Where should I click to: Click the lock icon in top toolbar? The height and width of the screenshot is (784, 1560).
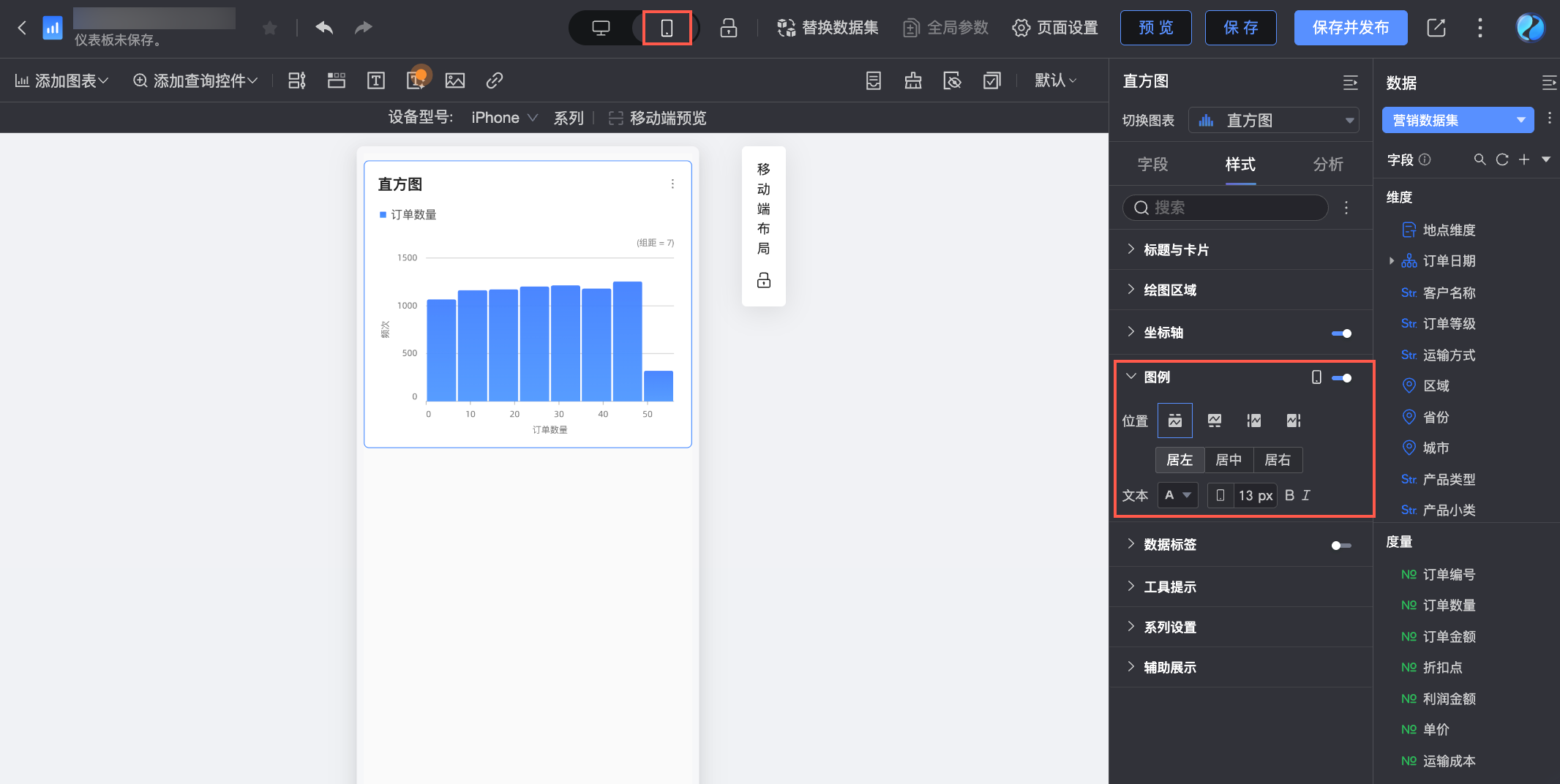[x=728, y=28]
